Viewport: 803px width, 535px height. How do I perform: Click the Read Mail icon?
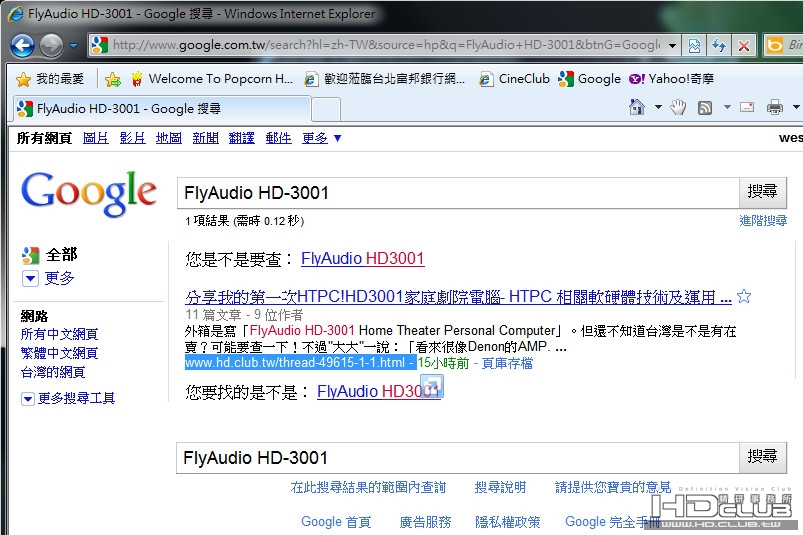coord(747,107)
